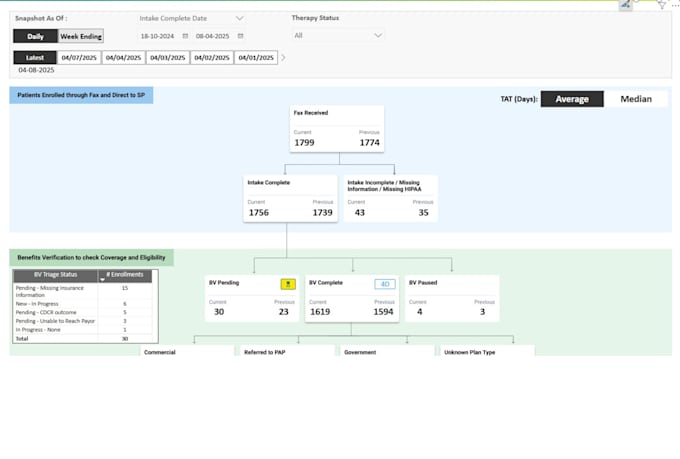Expand Intake Complete Date dropdown
680x459 pixels.
(239, 18)
